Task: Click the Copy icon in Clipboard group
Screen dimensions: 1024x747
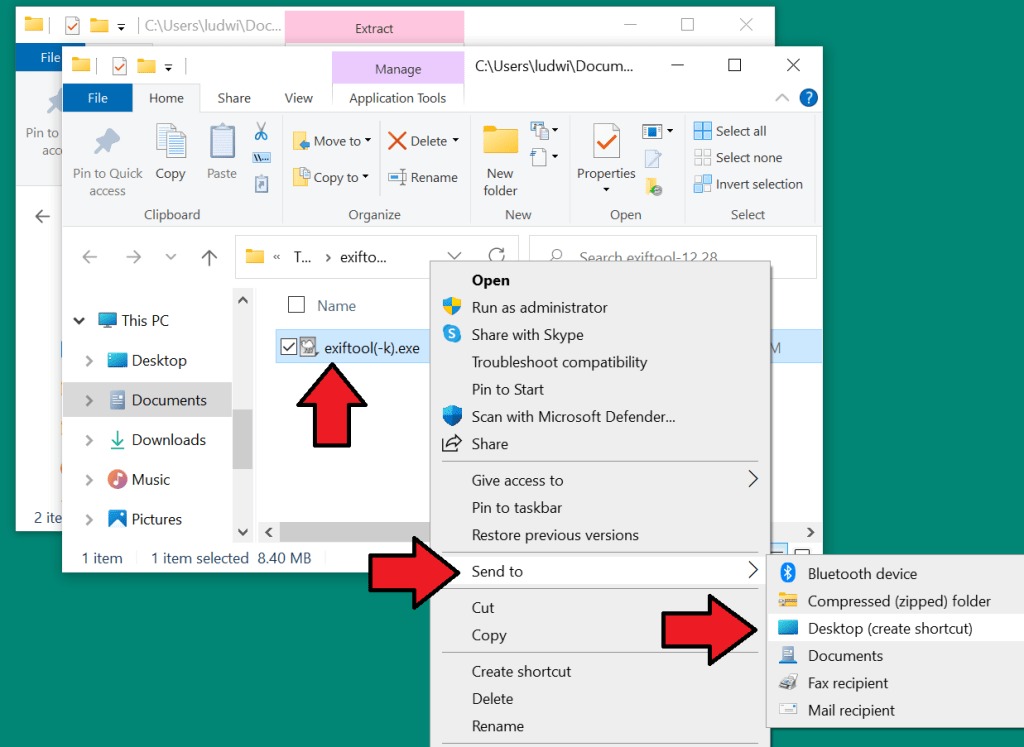Action: (170, 143)
